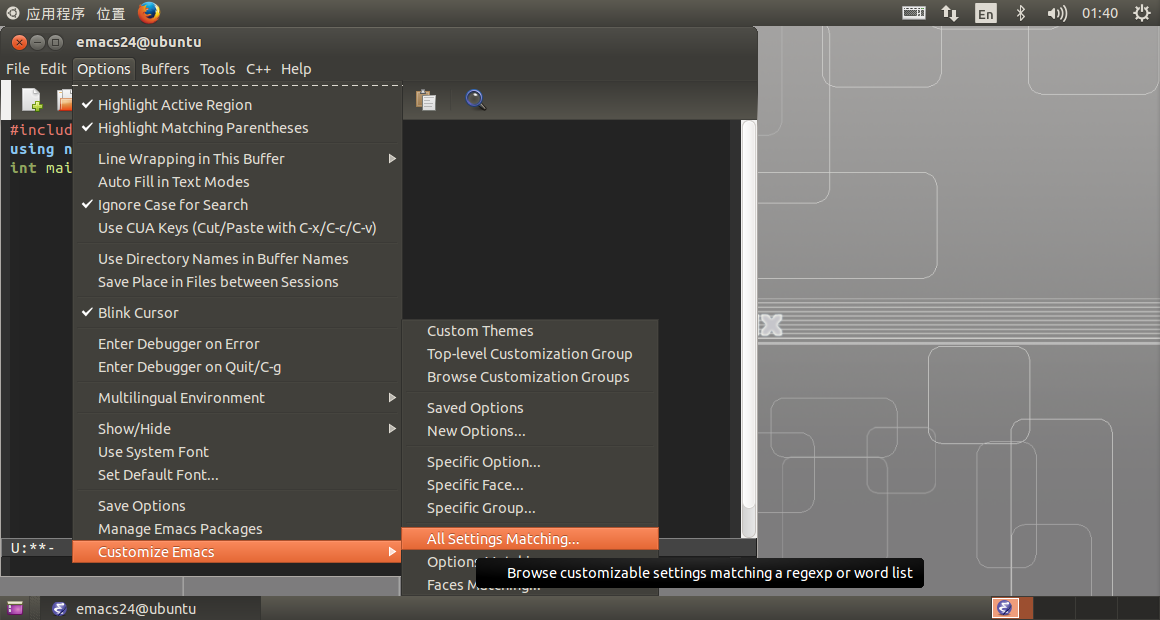Enable Enter Debugger on Quit/C-g
Image resolution: width=1160 pixels, height=620 pixels.
237,367
